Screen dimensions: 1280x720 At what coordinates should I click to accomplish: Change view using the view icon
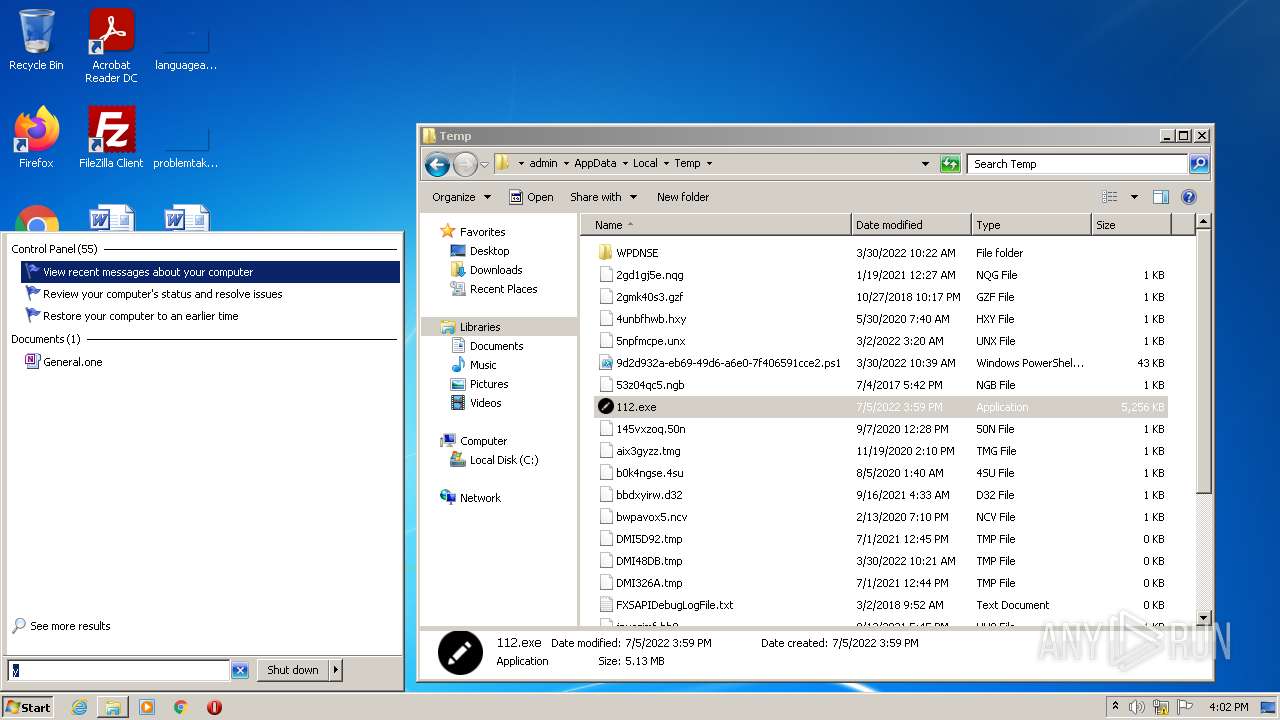(x=1109, y=197)
